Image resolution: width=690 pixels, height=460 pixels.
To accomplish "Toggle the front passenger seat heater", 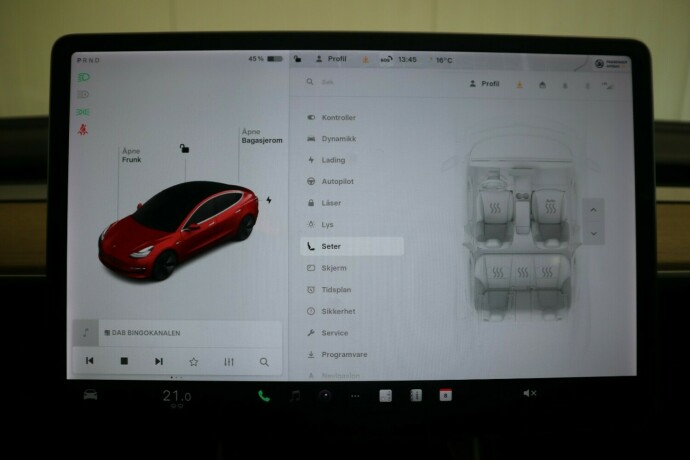I will (x=548, y=209).
